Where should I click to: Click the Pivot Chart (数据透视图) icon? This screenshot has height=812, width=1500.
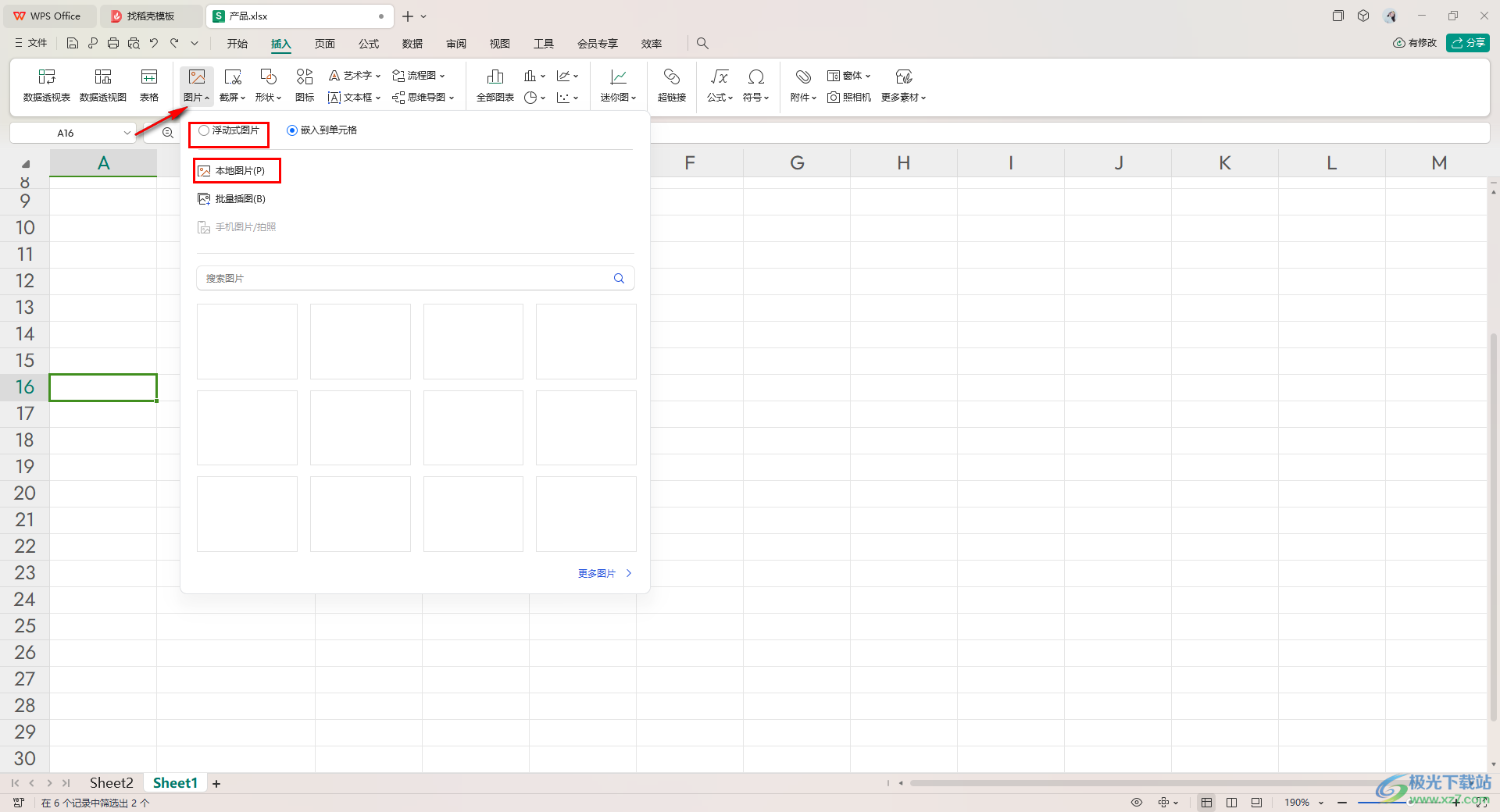click(103, 85)
